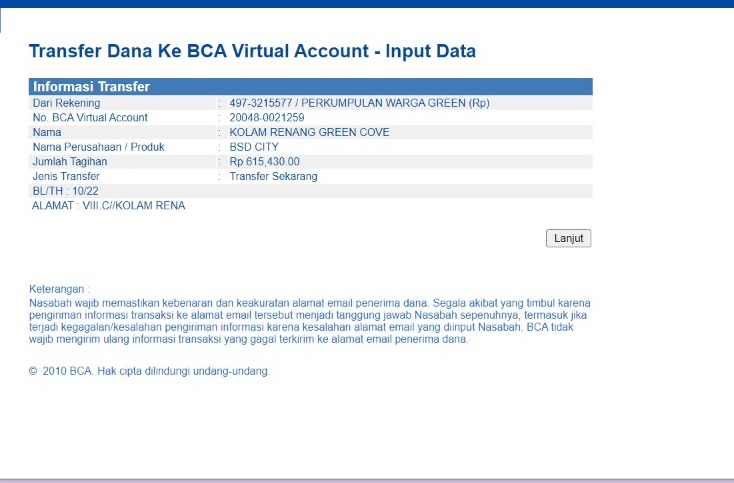Select the Transfer Sekarang value

(273, 176)
